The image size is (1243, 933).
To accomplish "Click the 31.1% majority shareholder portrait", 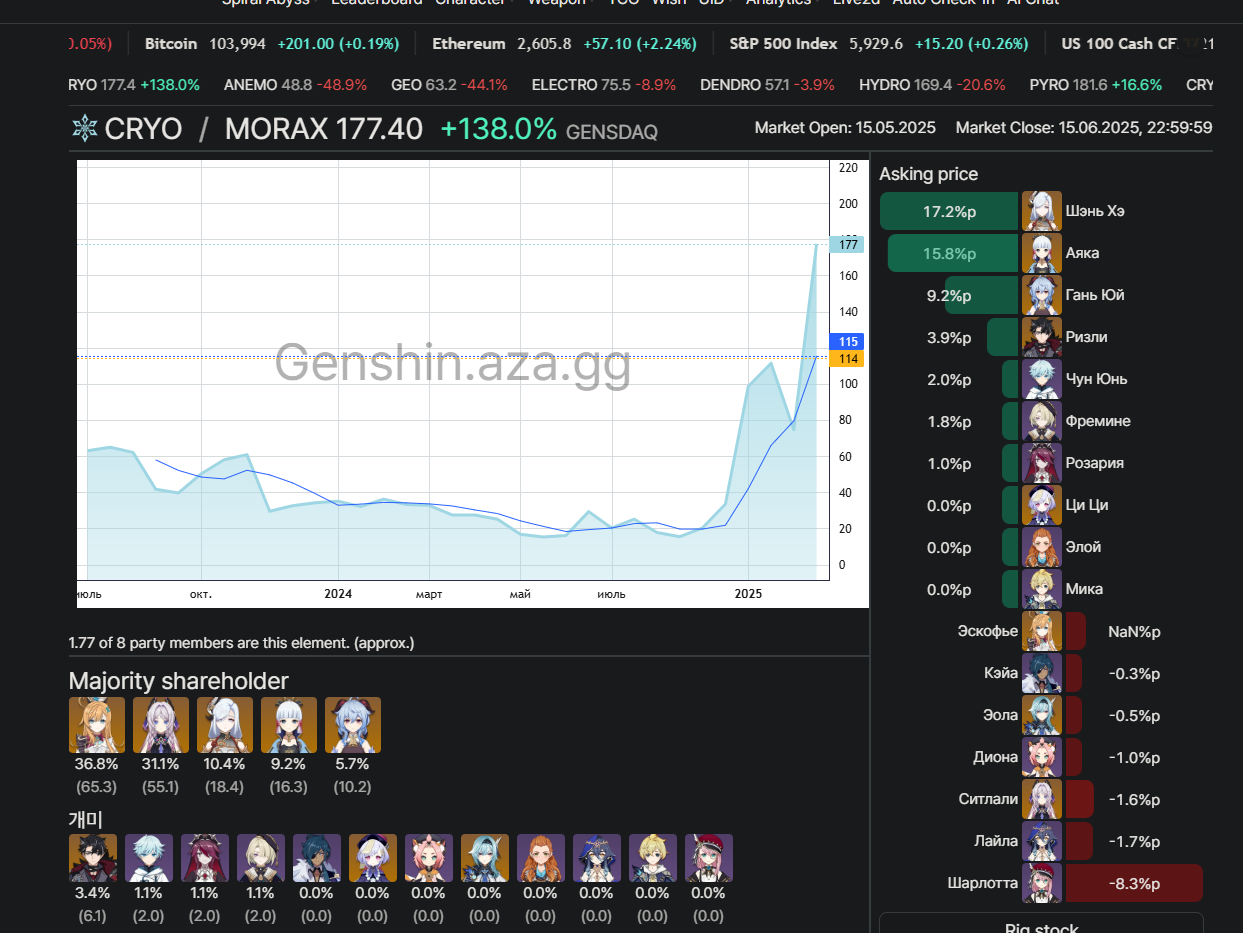I will [x=161, y=725].
